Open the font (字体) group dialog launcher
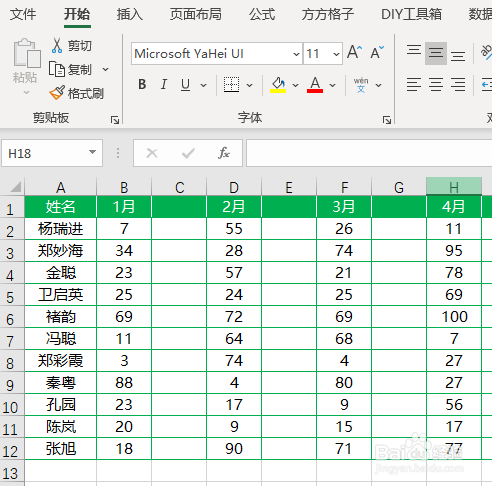 [387, 120]
